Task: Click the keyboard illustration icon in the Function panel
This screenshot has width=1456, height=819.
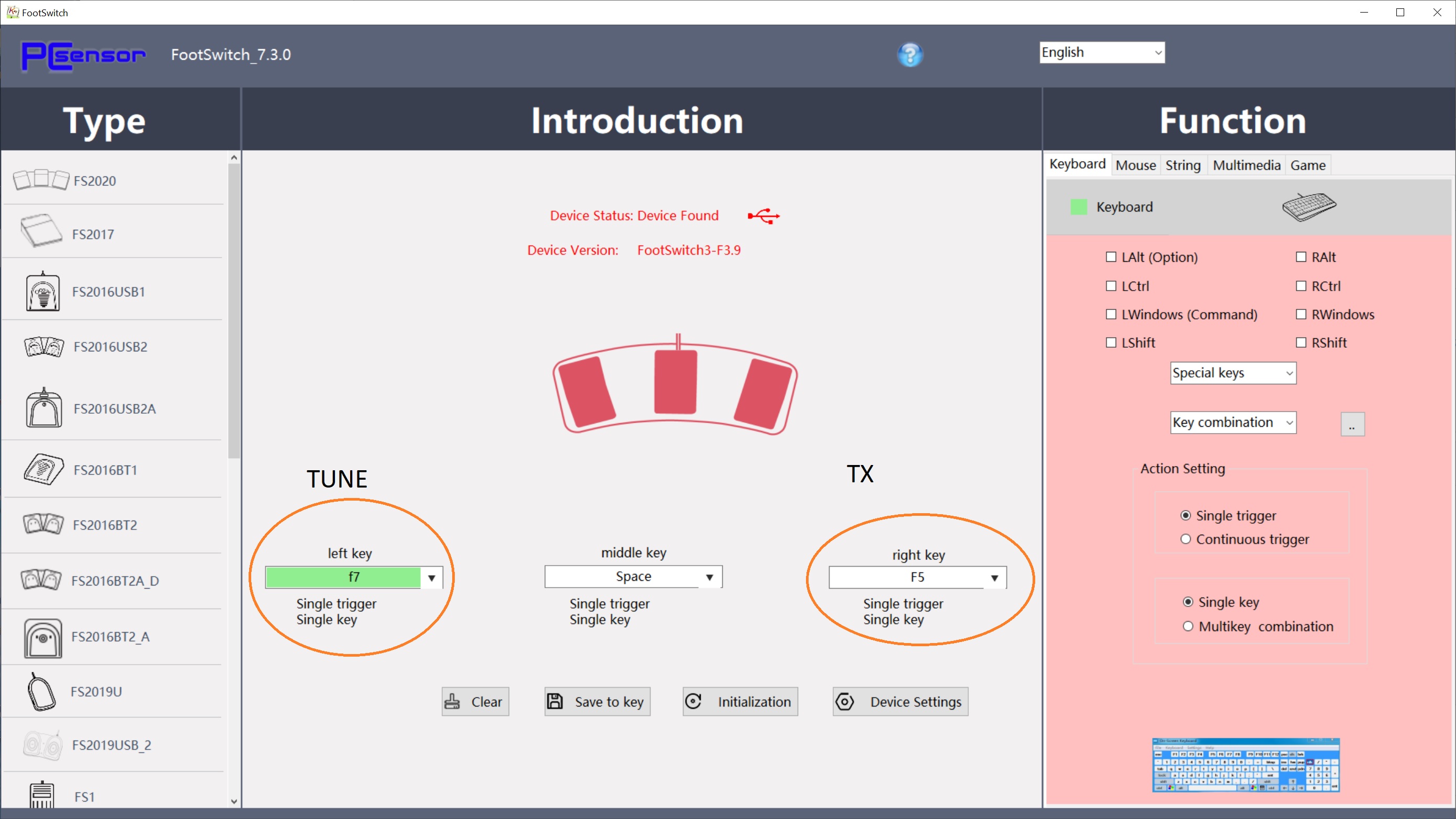Action: tap(1308, 206)
